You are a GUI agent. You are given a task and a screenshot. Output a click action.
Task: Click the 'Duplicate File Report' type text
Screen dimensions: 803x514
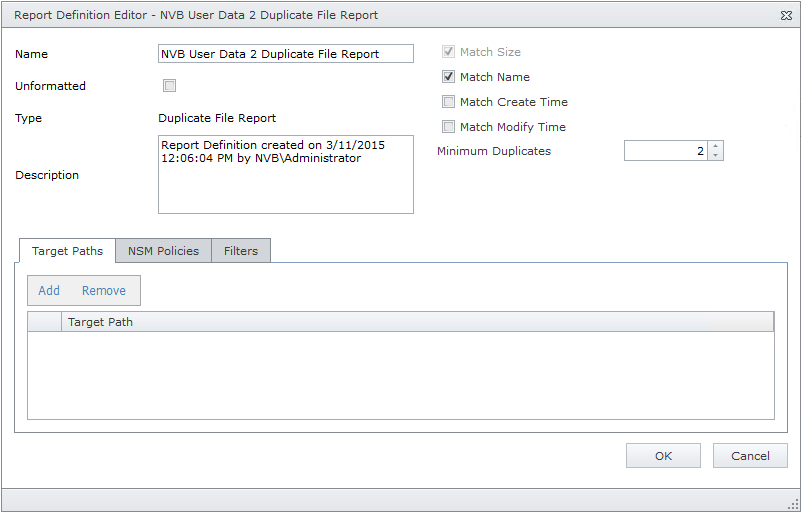tap(217, 118)
